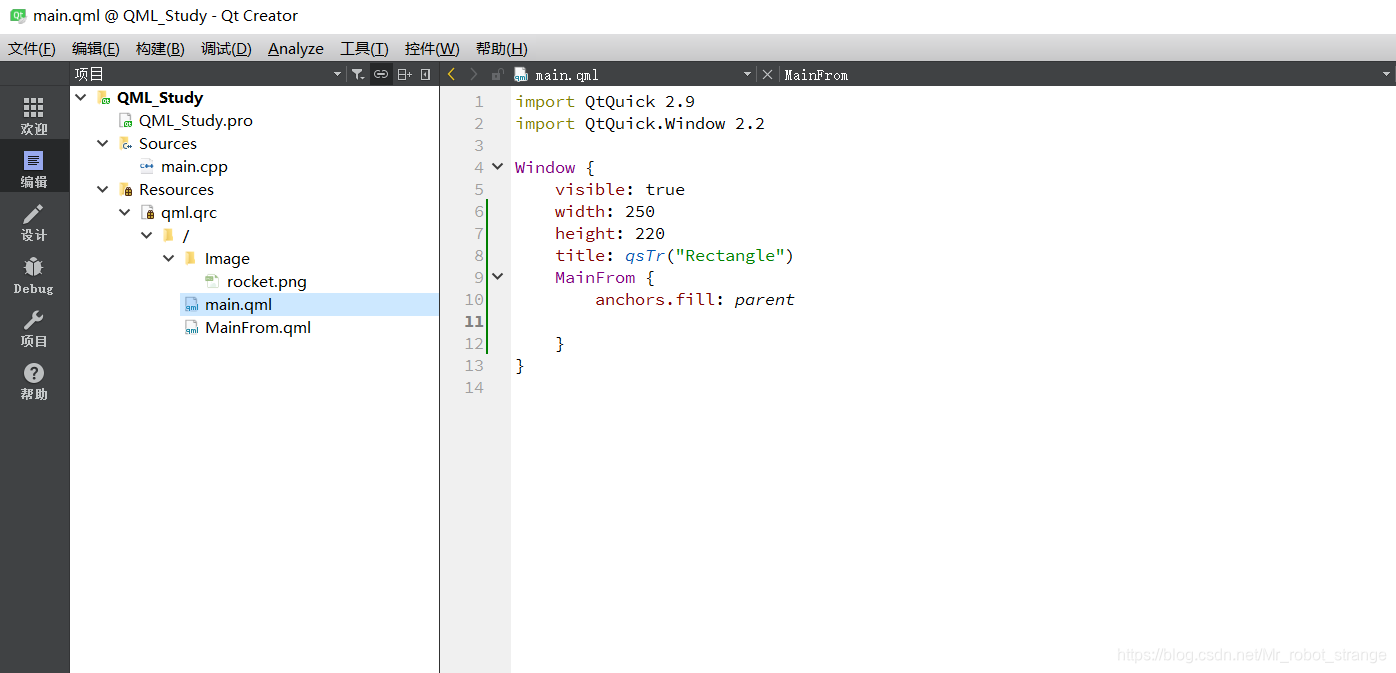Click 'import QtQuick 2.9' line
Viewport: 1396px width, 673px height.
(605, 101)
